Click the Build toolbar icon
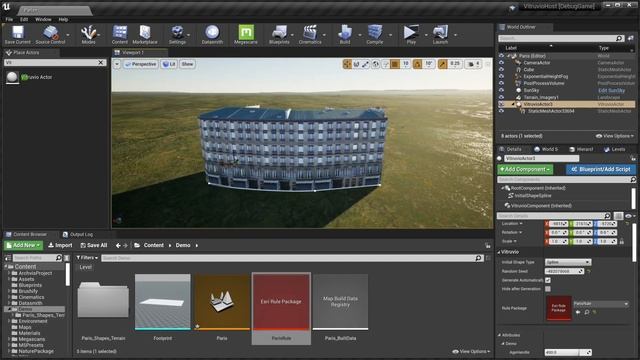Image resolution: width=640 pixels, height=360 pixels. click(345, 34)
